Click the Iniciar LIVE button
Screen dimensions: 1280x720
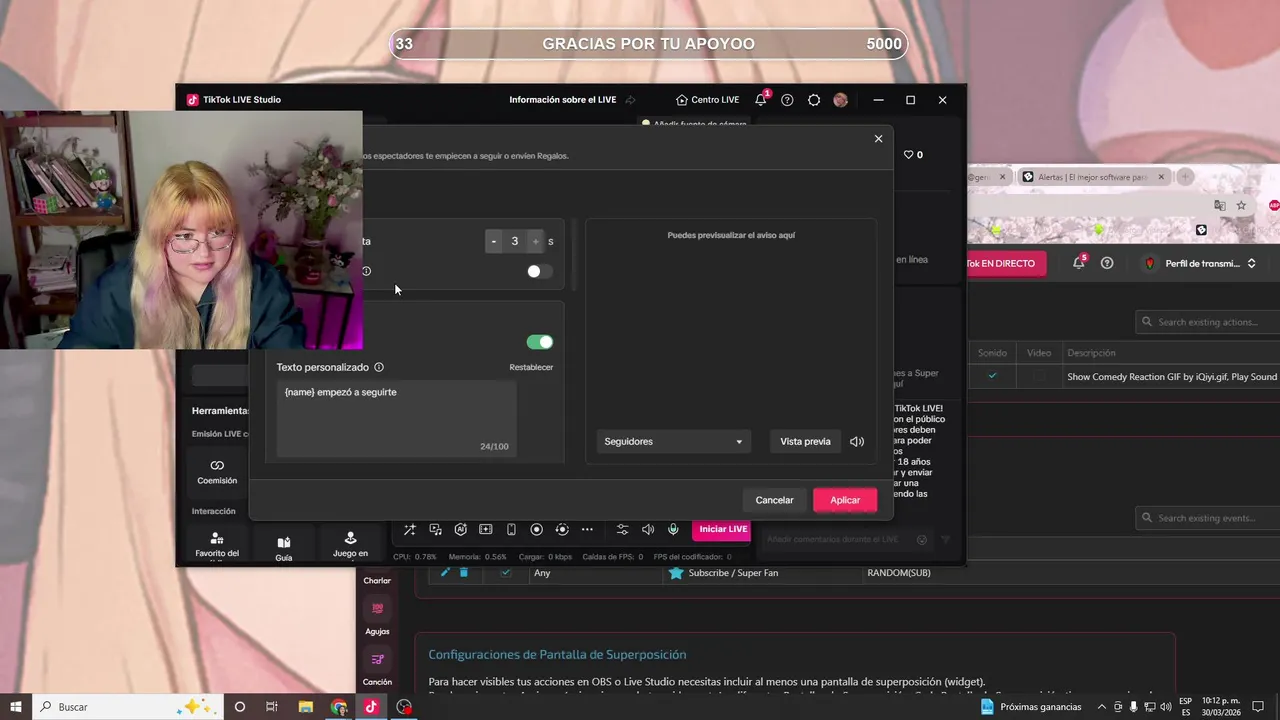click(723, 529)
